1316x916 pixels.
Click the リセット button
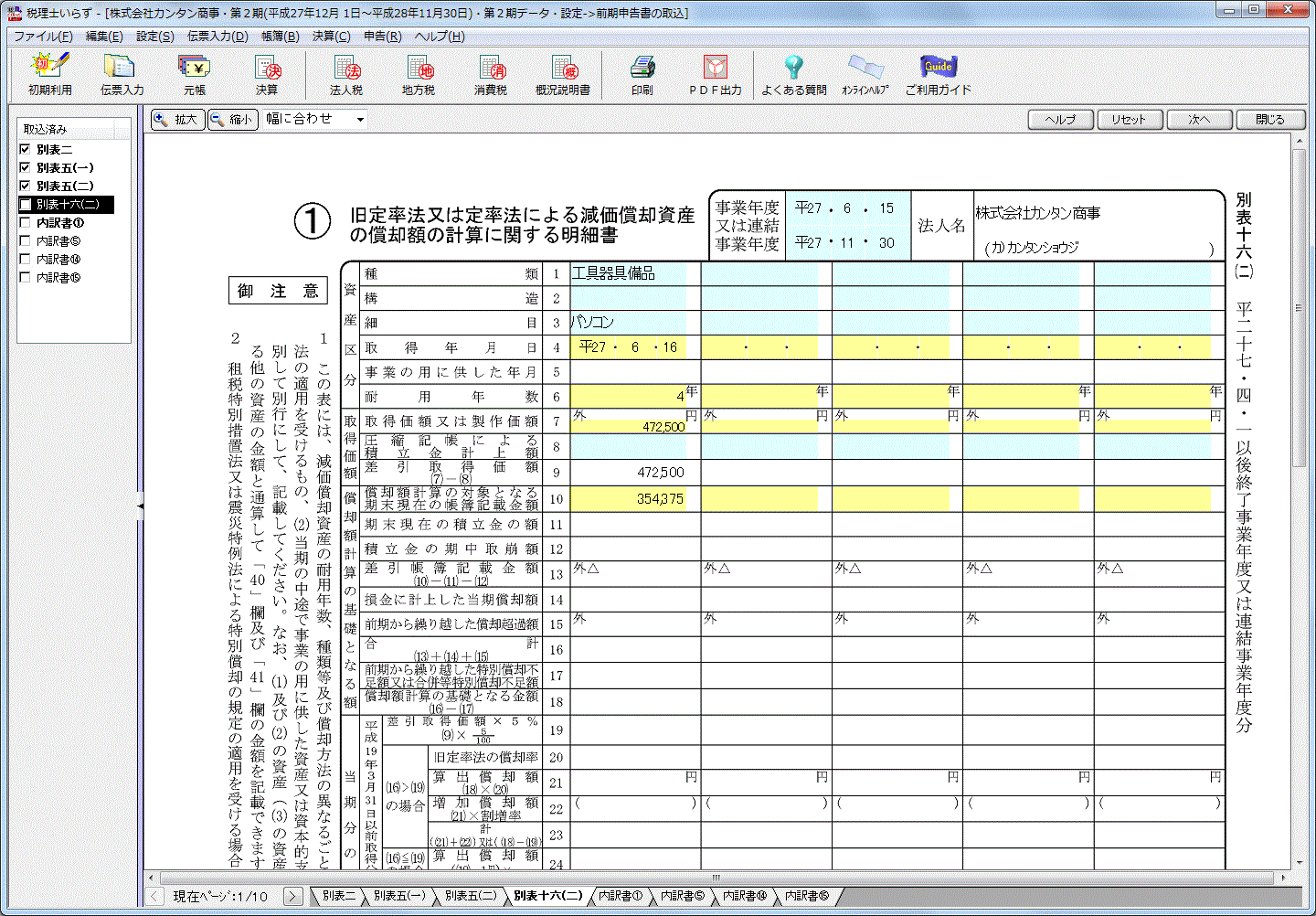click(x=1129, y=120)
